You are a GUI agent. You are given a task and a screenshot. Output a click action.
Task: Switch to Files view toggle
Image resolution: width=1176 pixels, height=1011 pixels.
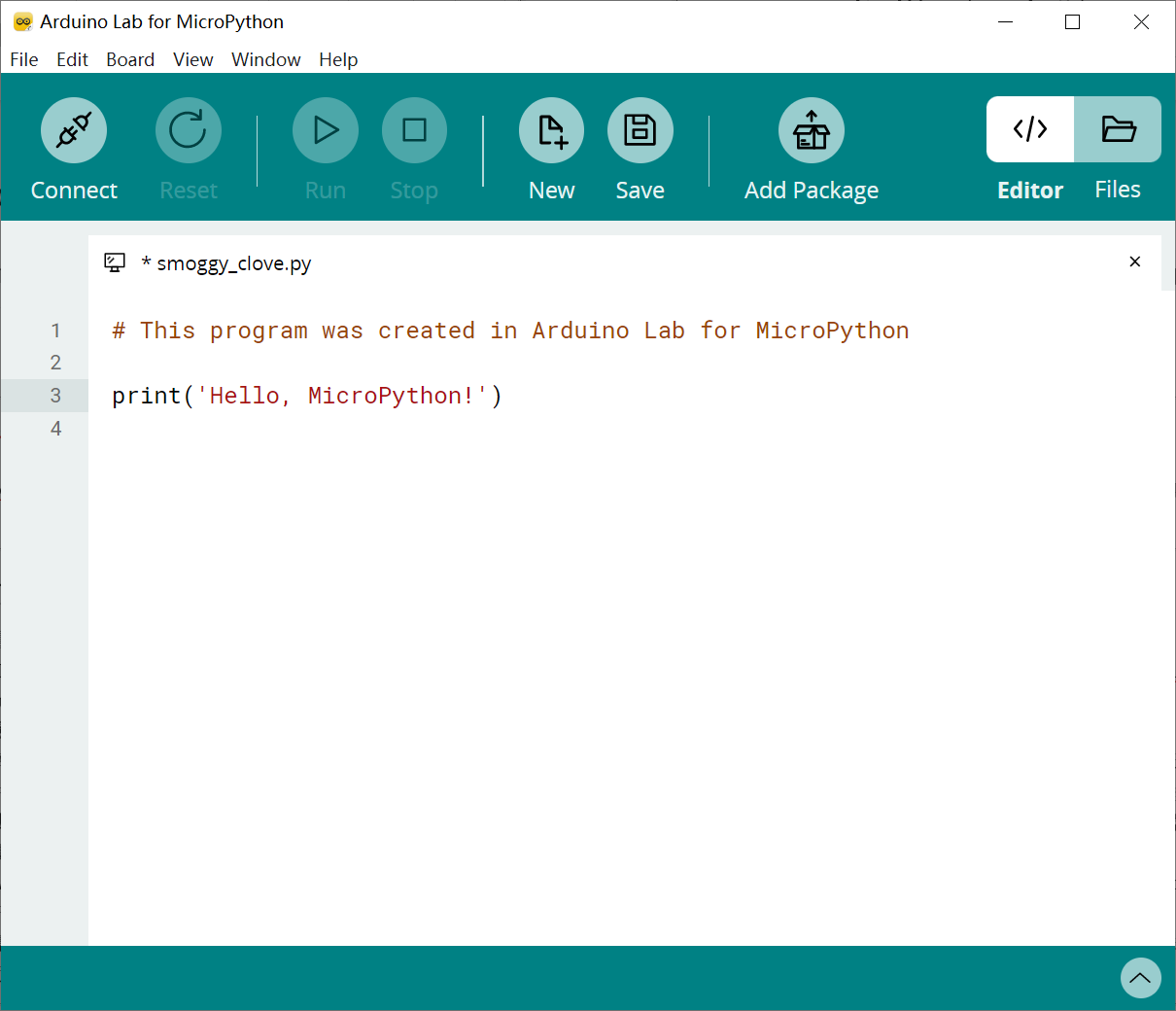[1118, 129]
